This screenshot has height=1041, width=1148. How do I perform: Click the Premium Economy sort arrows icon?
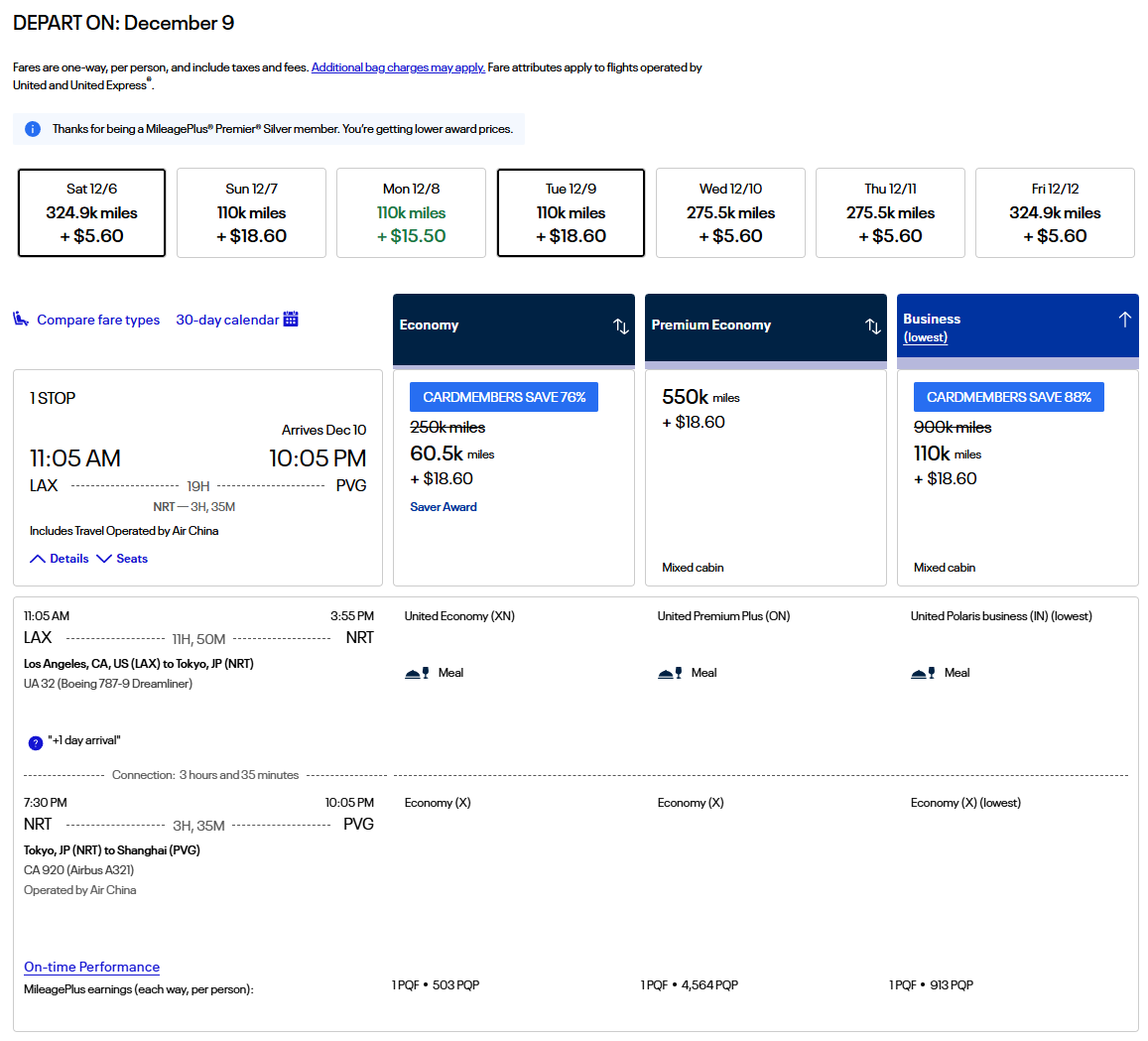click(872, 326)
